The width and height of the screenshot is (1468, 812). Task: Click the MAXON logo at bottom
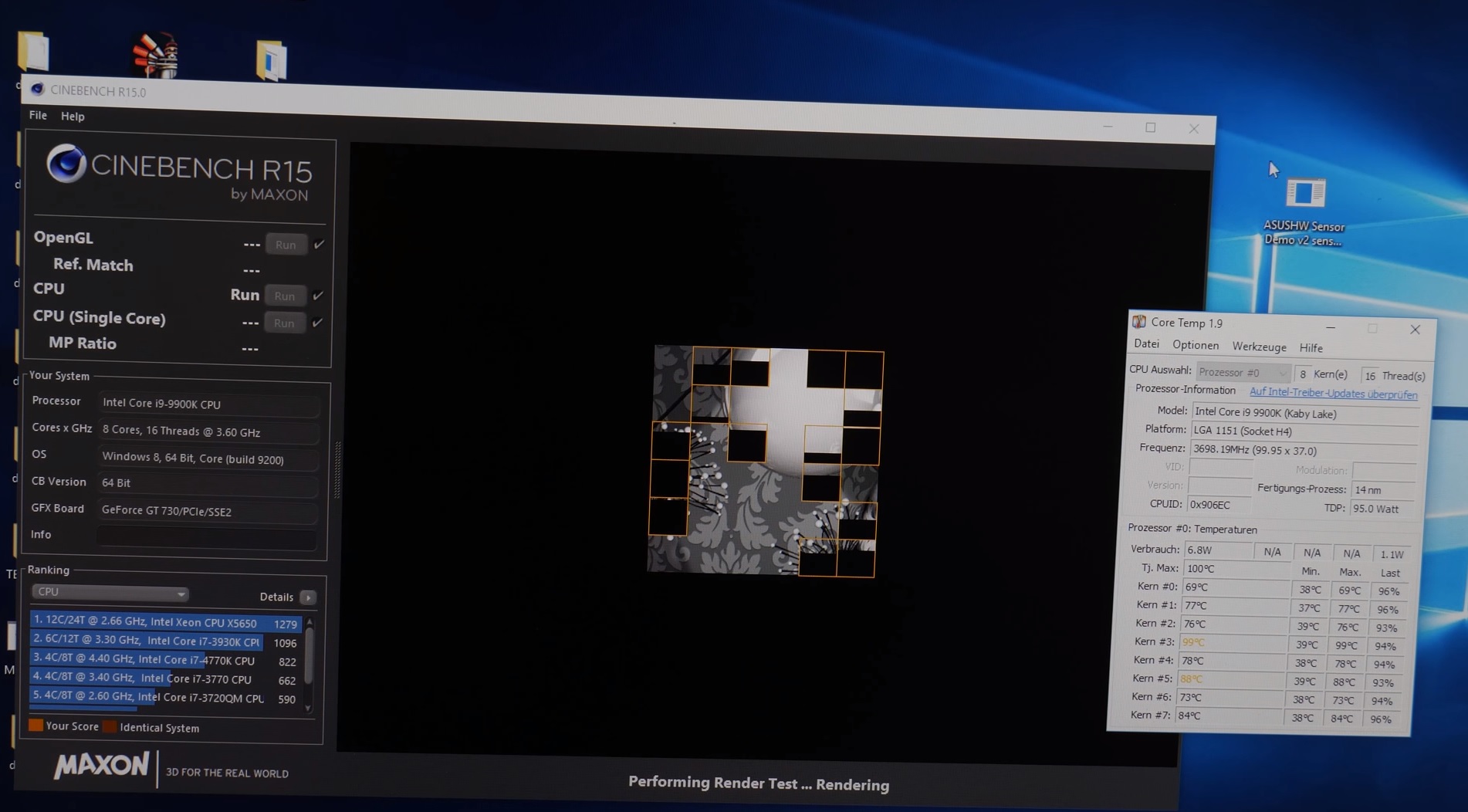101,765
